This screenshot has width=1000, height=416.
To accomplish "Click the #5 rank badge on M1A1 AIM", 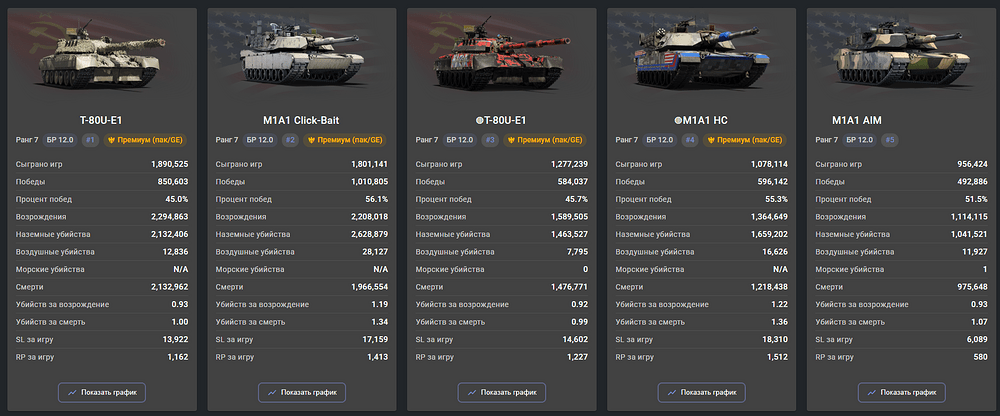I will 890,140.
